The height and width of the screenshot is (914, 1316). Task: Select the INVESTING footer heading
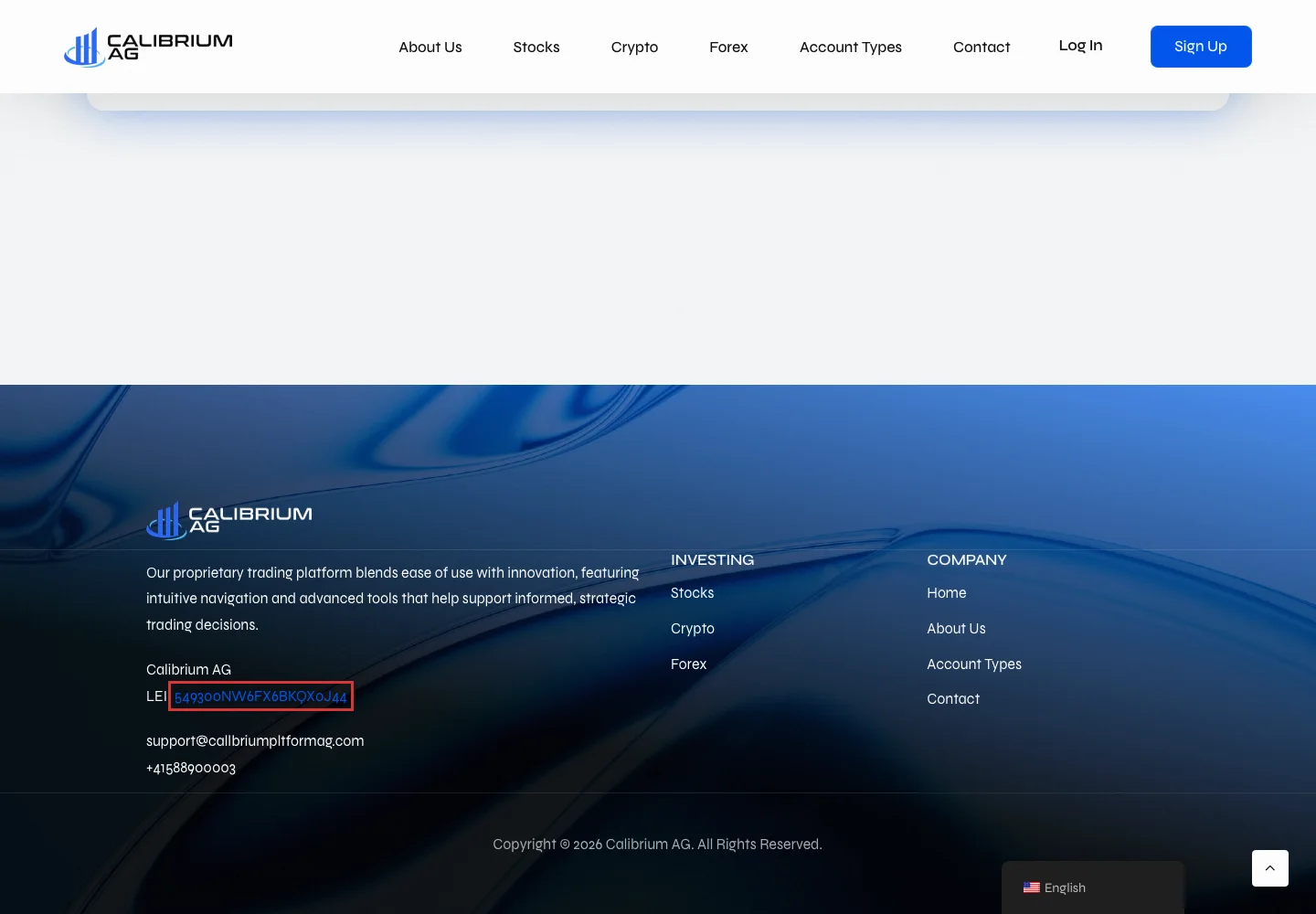click(713, 560)
